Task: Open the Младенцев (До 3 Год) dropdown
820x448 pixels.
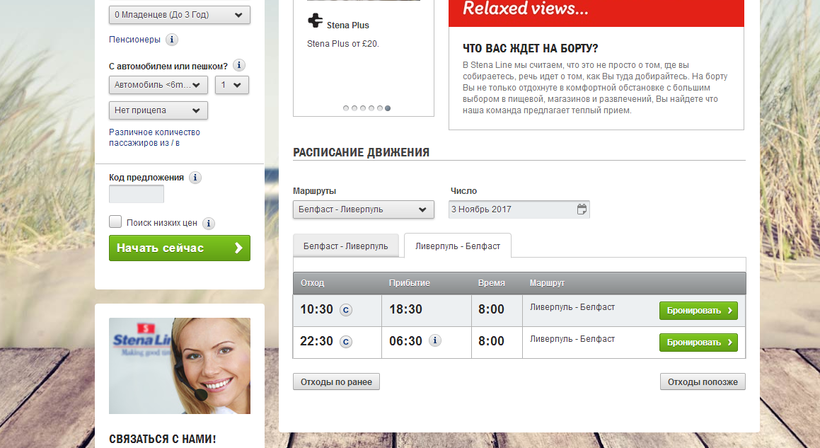Action: [180, 15]
